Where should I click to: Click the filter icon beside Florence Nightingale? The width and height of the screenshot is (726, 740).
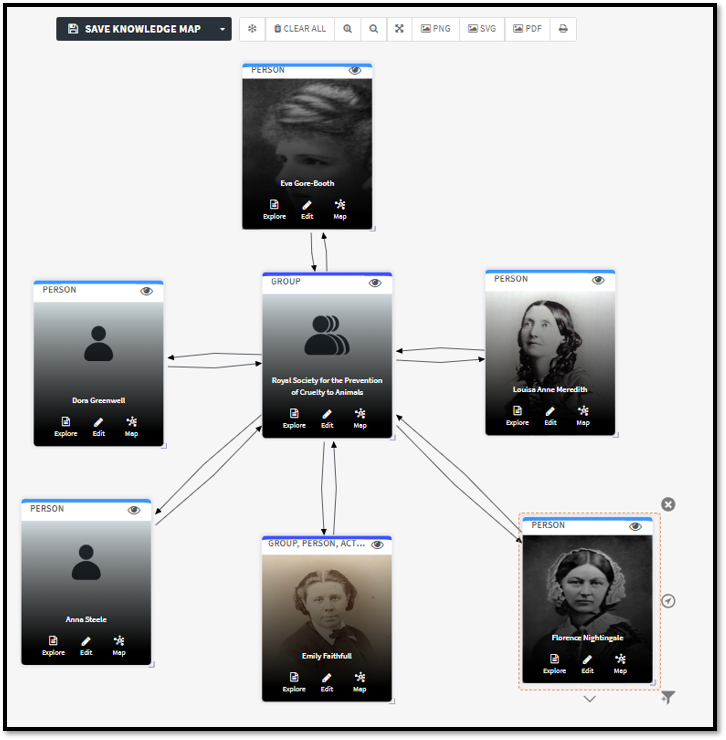click(668, 697)
